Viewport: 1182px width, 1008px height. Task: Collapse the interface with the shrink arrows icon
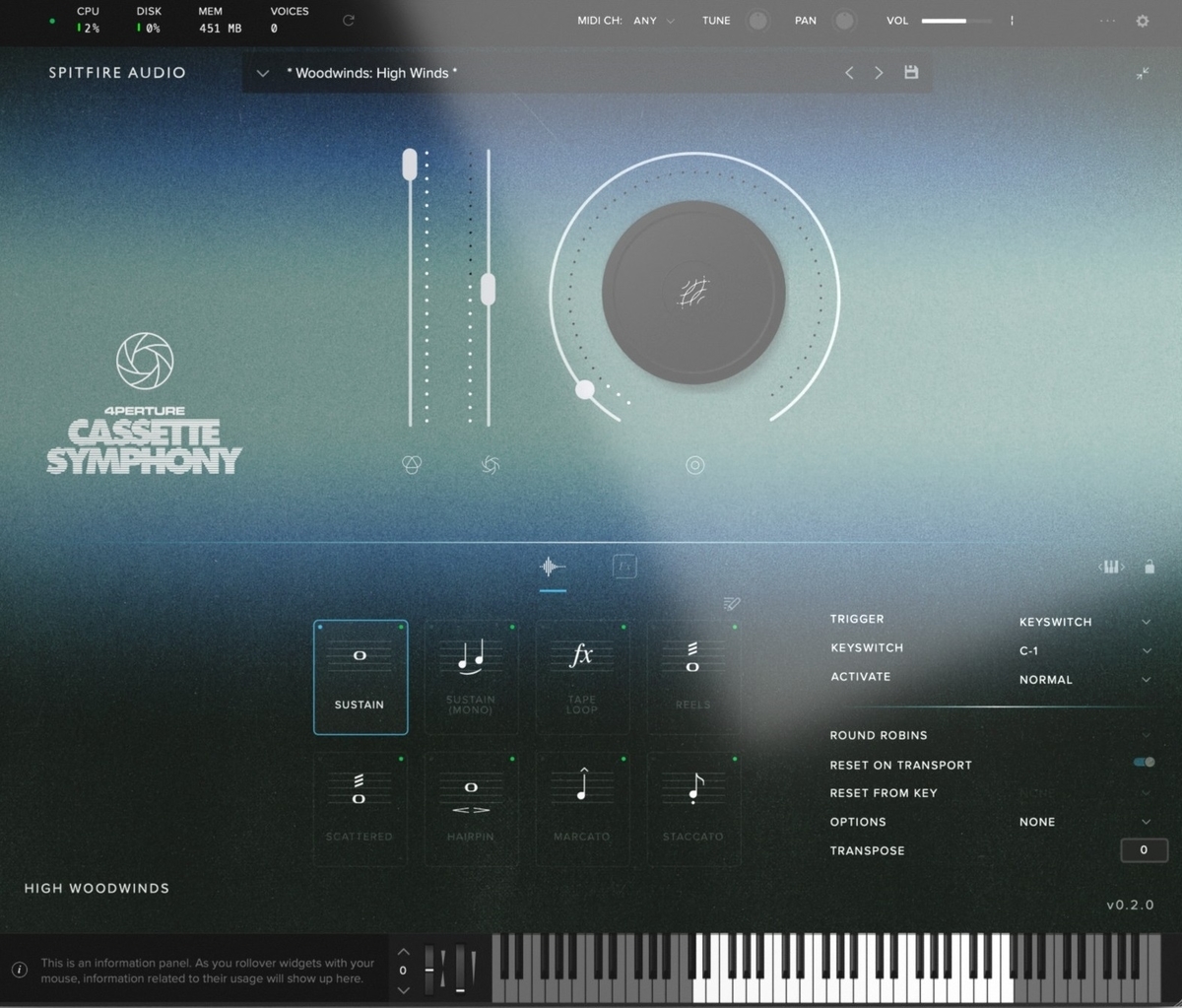(x=1143, y=73)
